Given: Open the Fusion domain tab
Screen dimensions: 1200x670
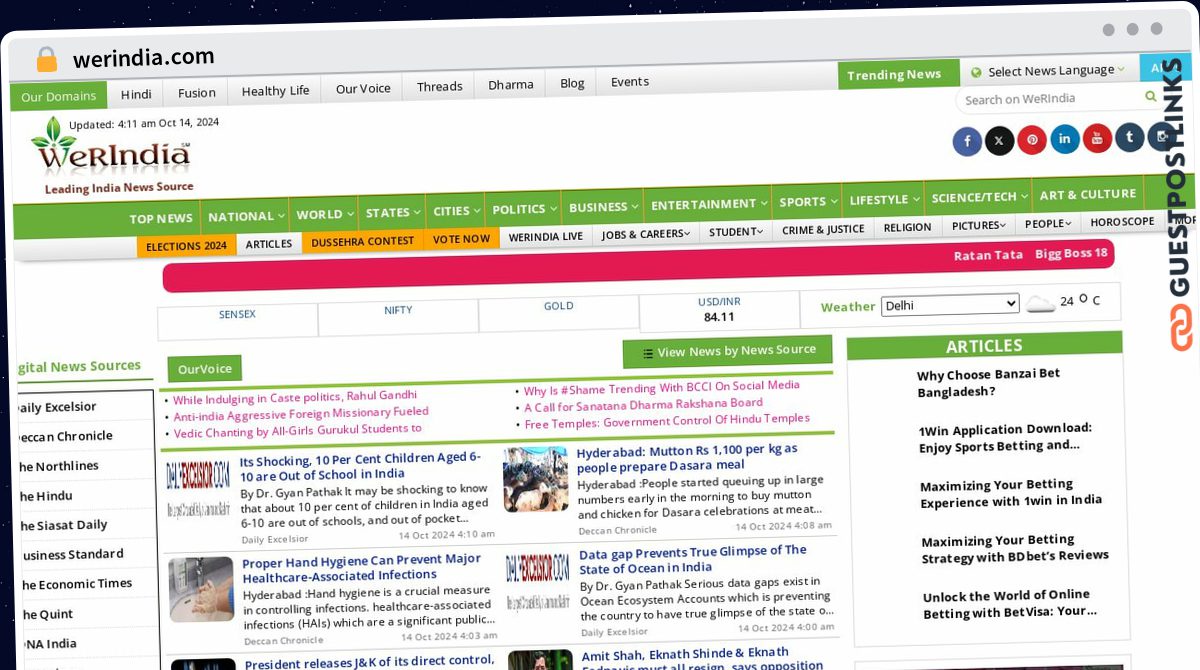Looking at the screenshot, I should (x=196, y=92).
